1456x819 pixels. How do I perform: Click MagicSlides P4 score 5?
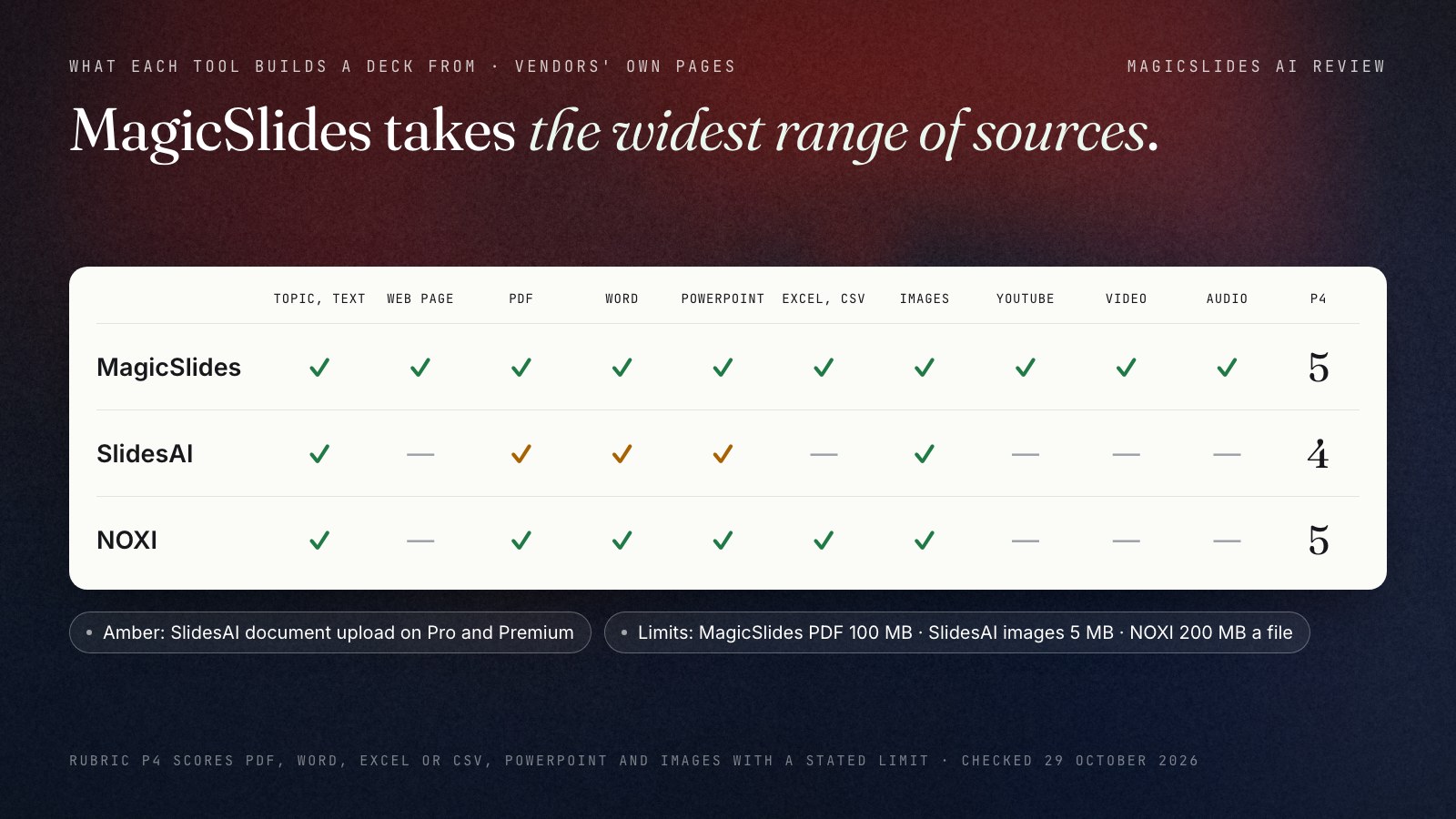point(1319,368)
